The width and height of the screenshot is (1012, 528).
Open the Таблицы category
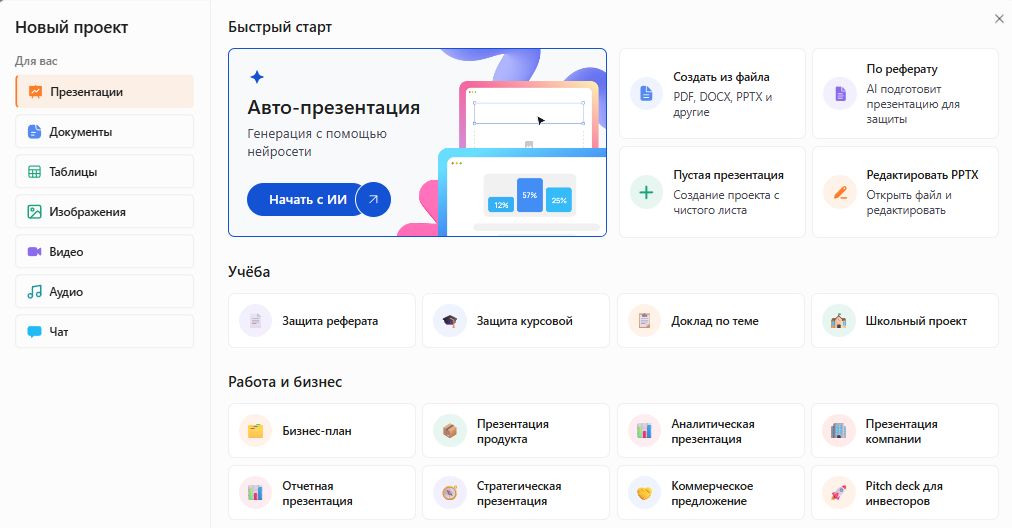pyautogui.click(x=105, y=172)
